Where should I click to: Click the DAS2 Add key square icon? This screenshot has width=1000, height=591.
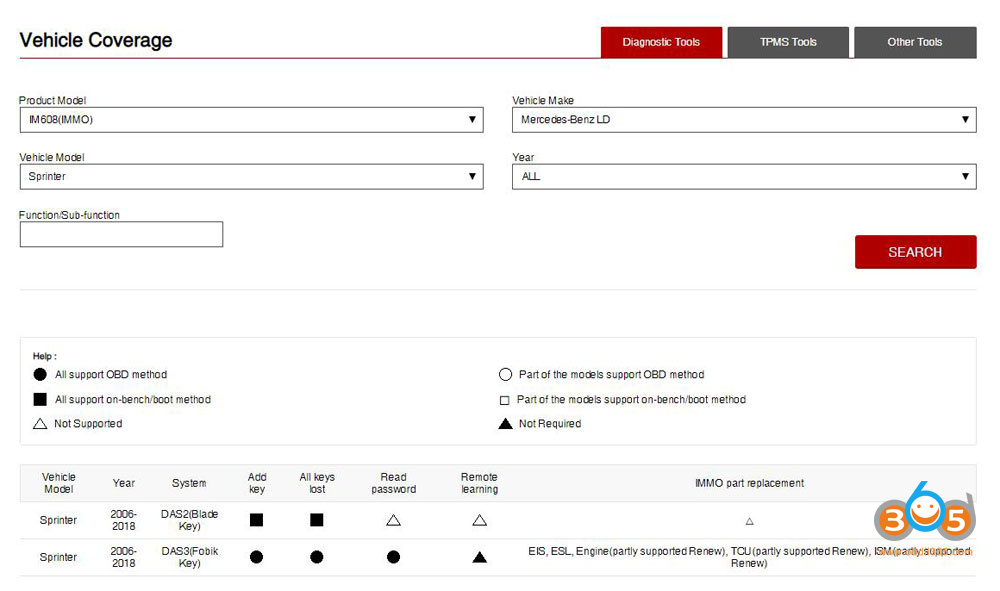coord(256,520)
